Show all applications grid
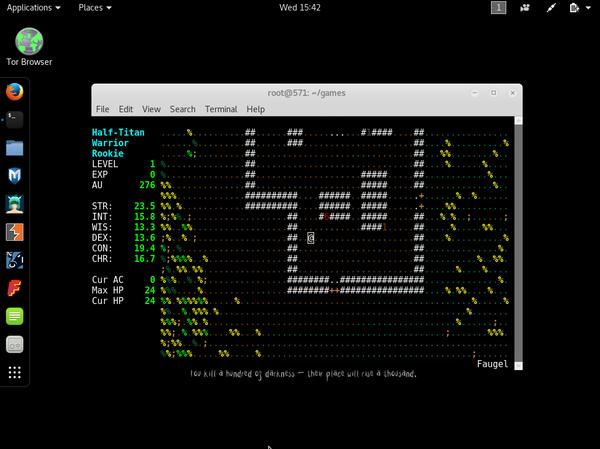This screenshot has height=449, width=600. pyautogui.click(x=14, y=373)
